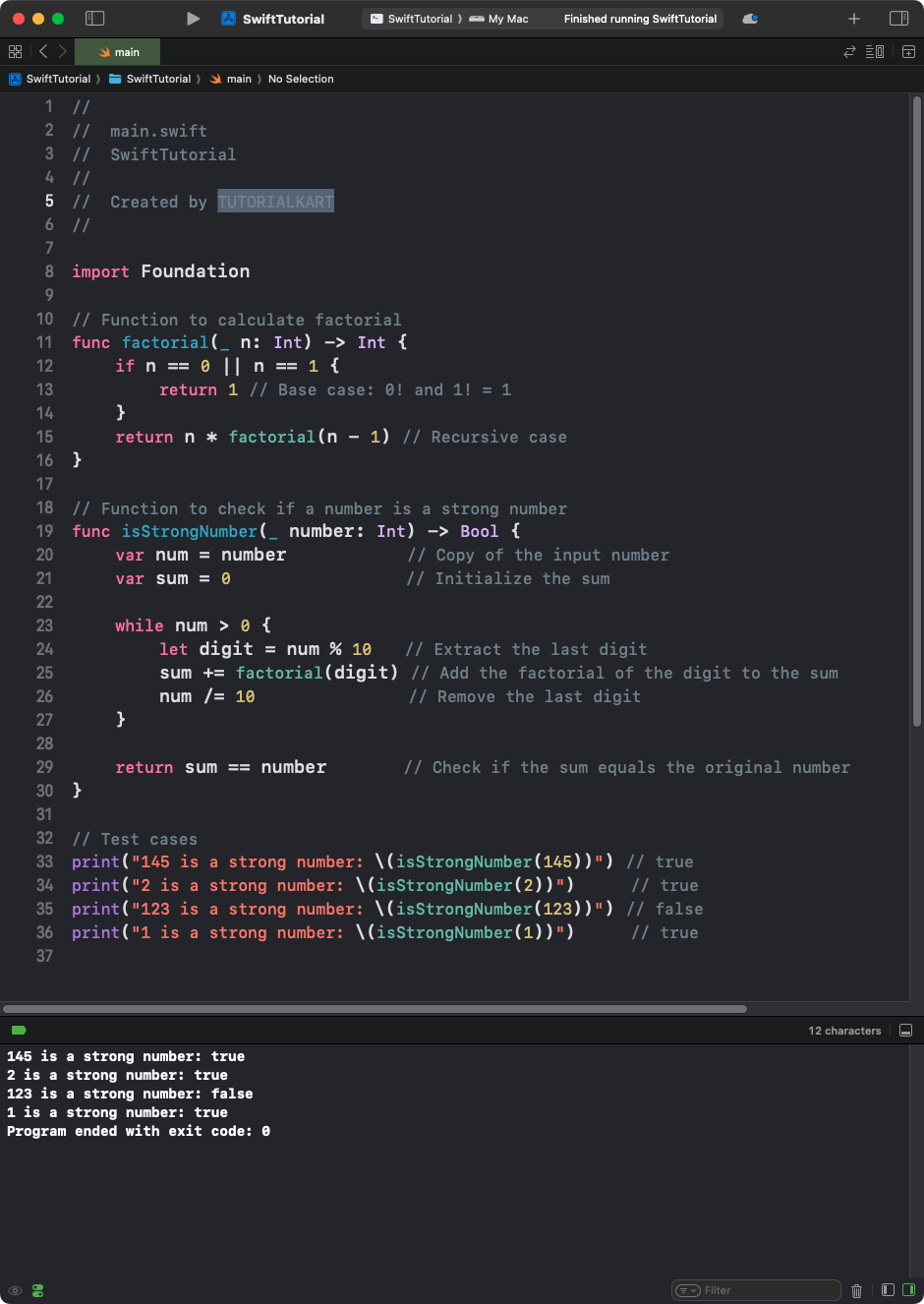Click the cloud sync icon in the toolbar
This screenshot has height=1304, width=924.
click(750, 18)
